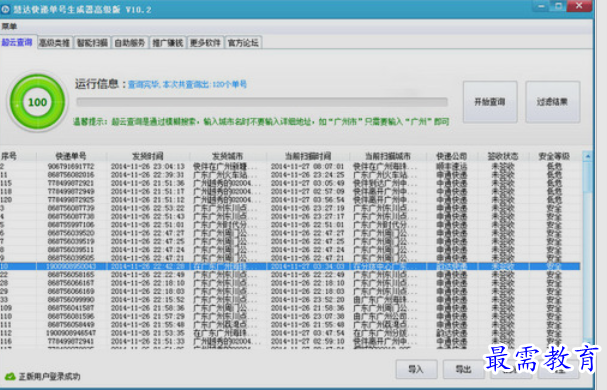This screenshot has height=390, width=607.
Task: Select the row with sequence number 111
Action: point(290,325)
